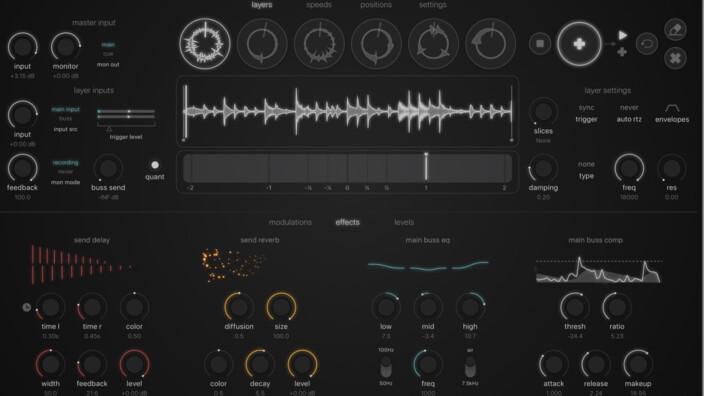The height and width of the screenshot is (396, 704).
Task: Switch to the layers tab
Action: 262,5
